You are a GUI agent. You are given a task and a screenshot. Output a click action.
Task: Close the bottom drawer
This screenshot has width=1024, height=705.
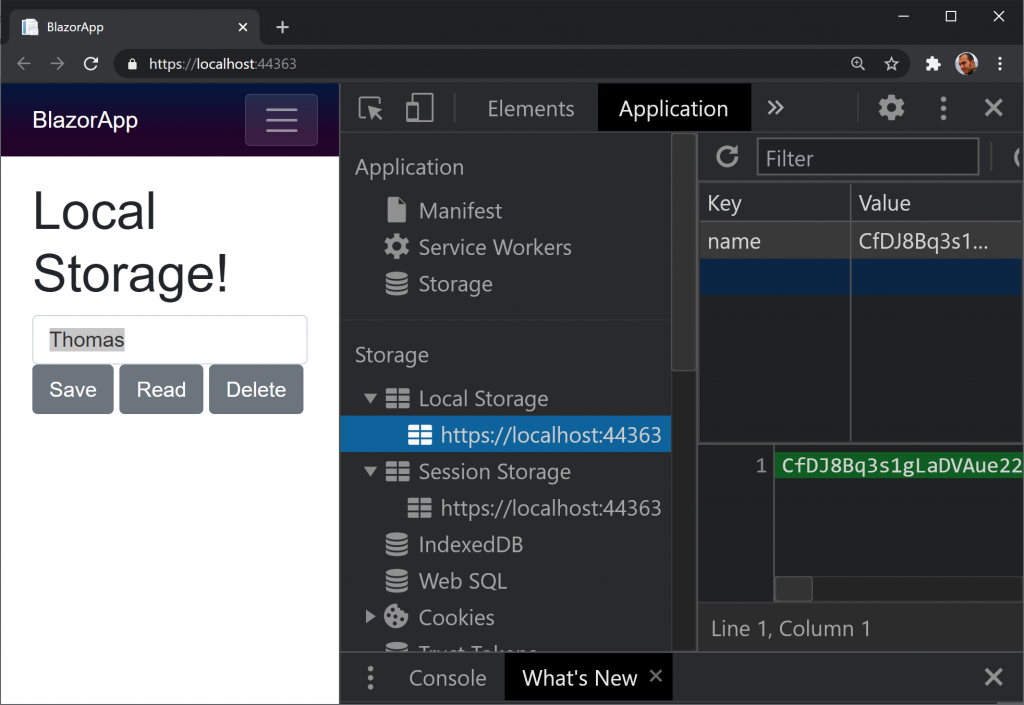(x=993, y=677)
